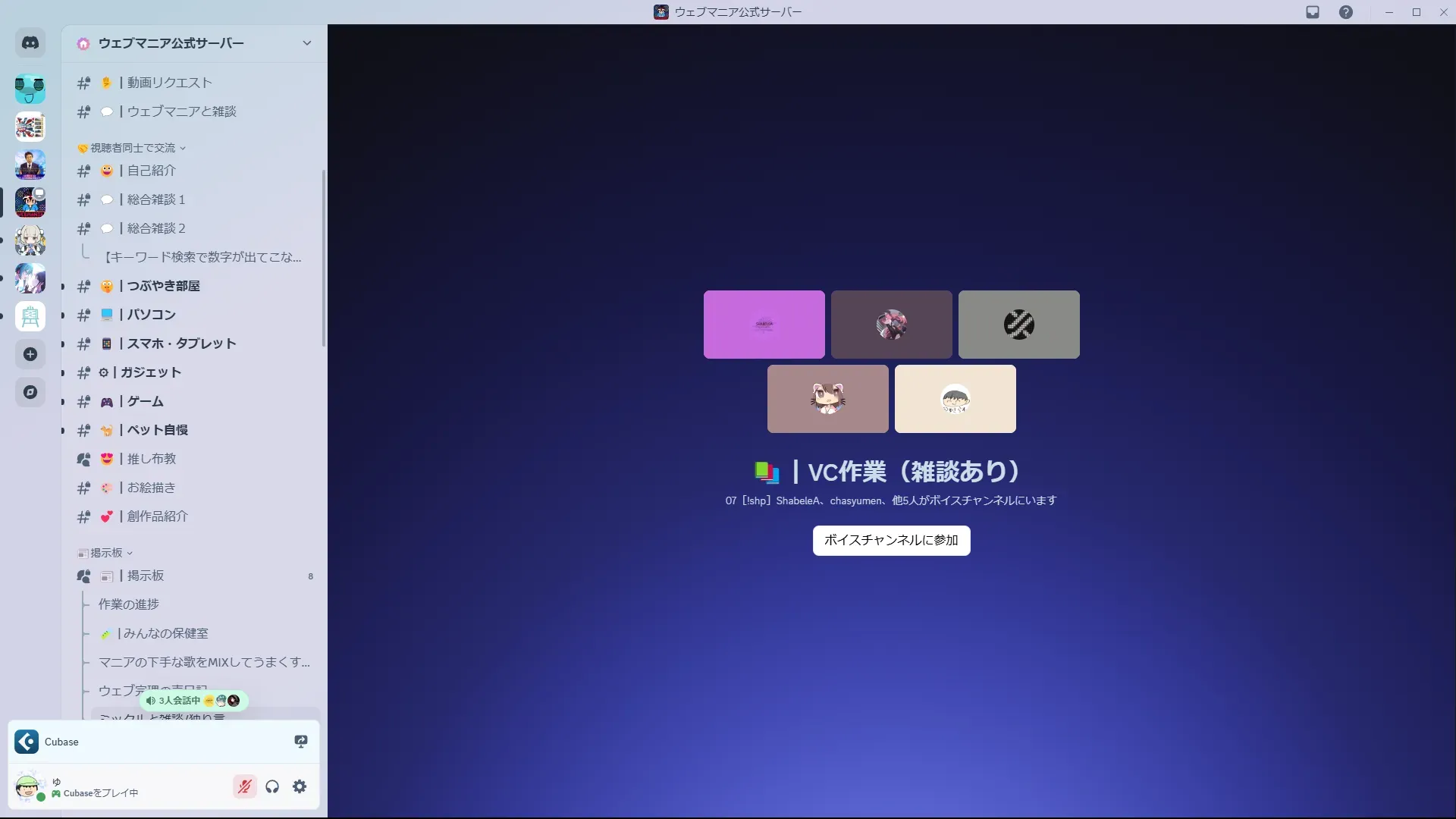Open the つぶやき部屋 channel
The height and width of the screenshot is (819, 1456).
point(164,286)
